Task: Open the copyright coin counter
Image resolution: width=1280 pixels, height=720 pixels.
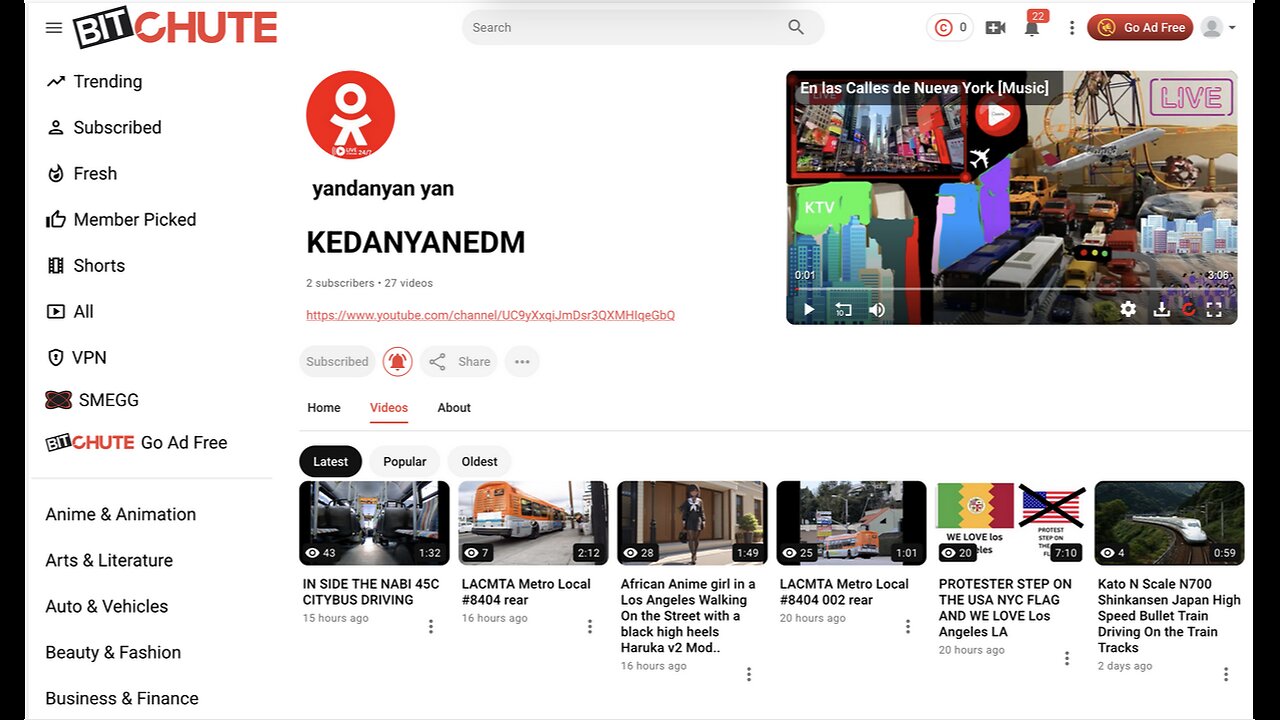Action: click(950, 28)
